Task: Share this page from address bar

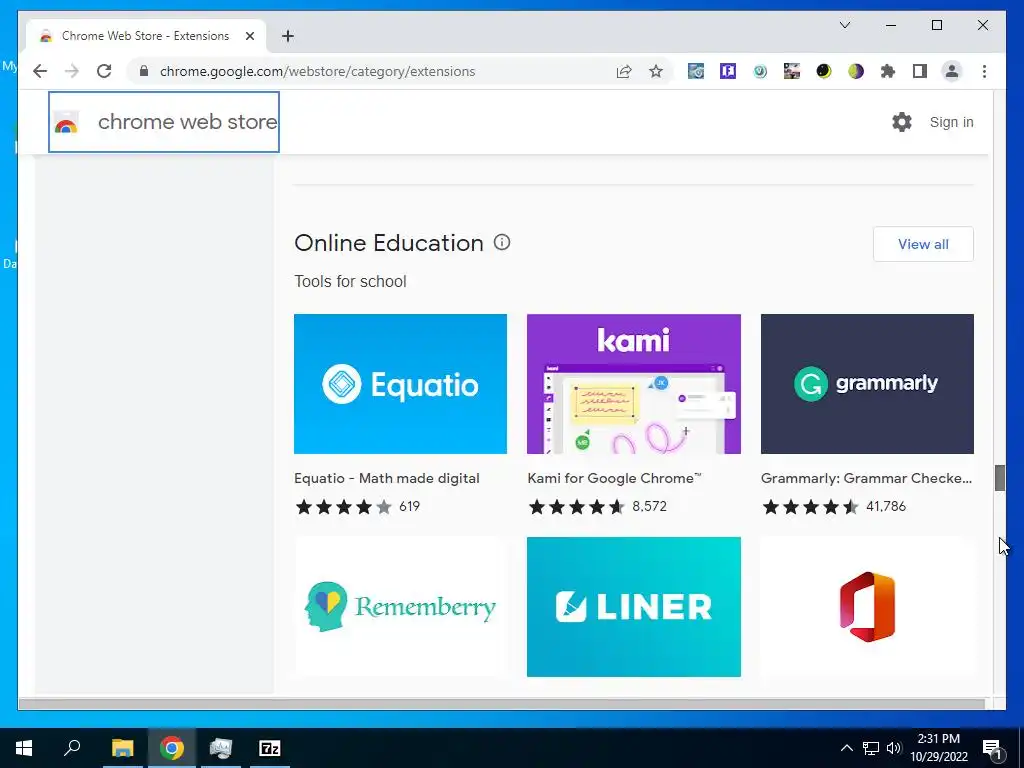Action: point(624,71)
